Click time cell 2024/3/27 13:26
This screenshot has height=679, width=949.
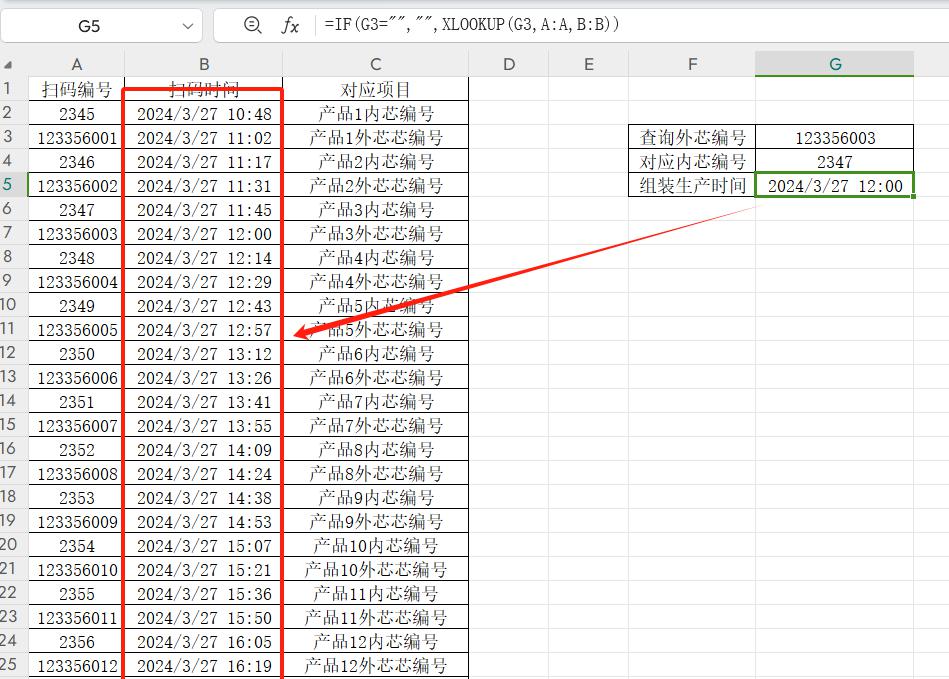(x=203, y=378)
